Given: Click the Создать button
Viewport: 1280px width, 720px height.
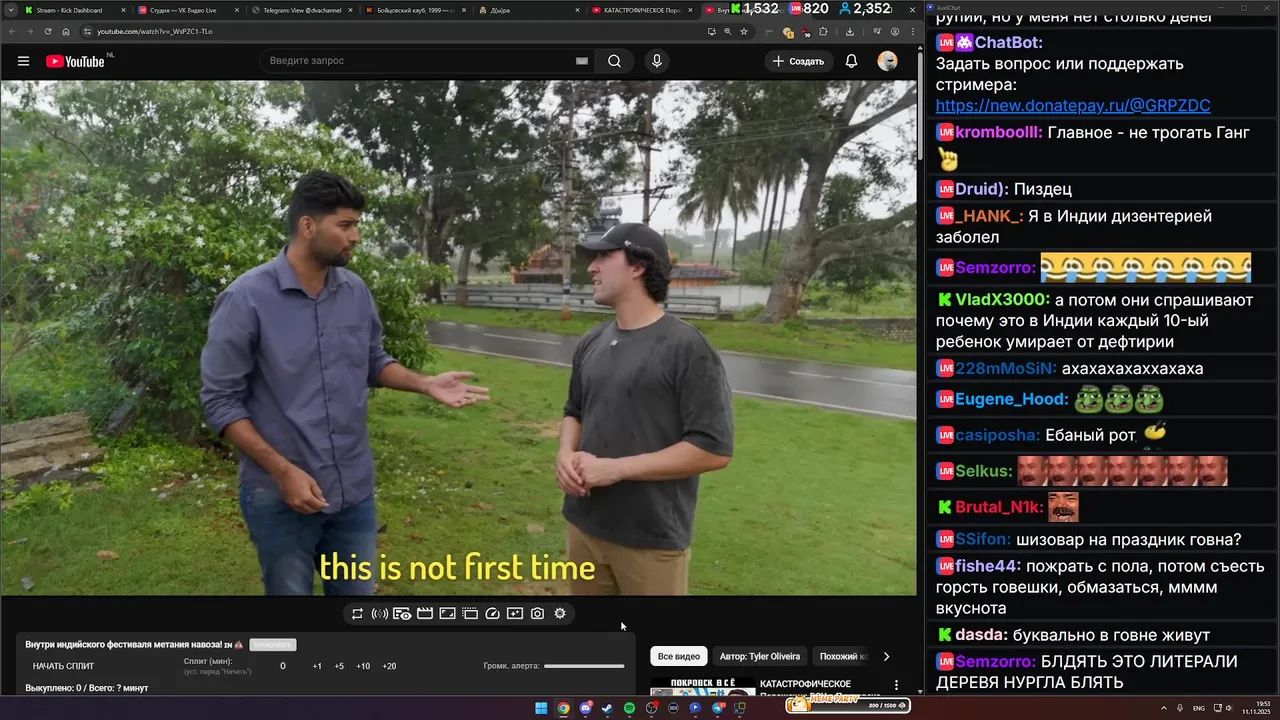Looking at the screenshot, I should (x=798, y=61).
